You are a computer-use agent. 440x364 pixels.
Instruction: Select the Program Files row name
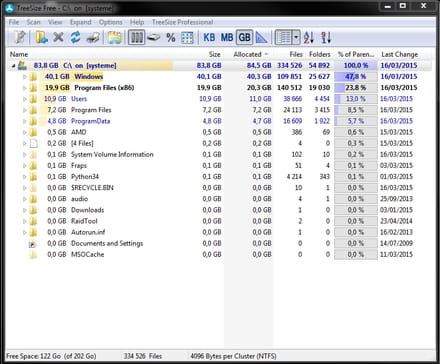pyautogui.click(x=91, y=110)
